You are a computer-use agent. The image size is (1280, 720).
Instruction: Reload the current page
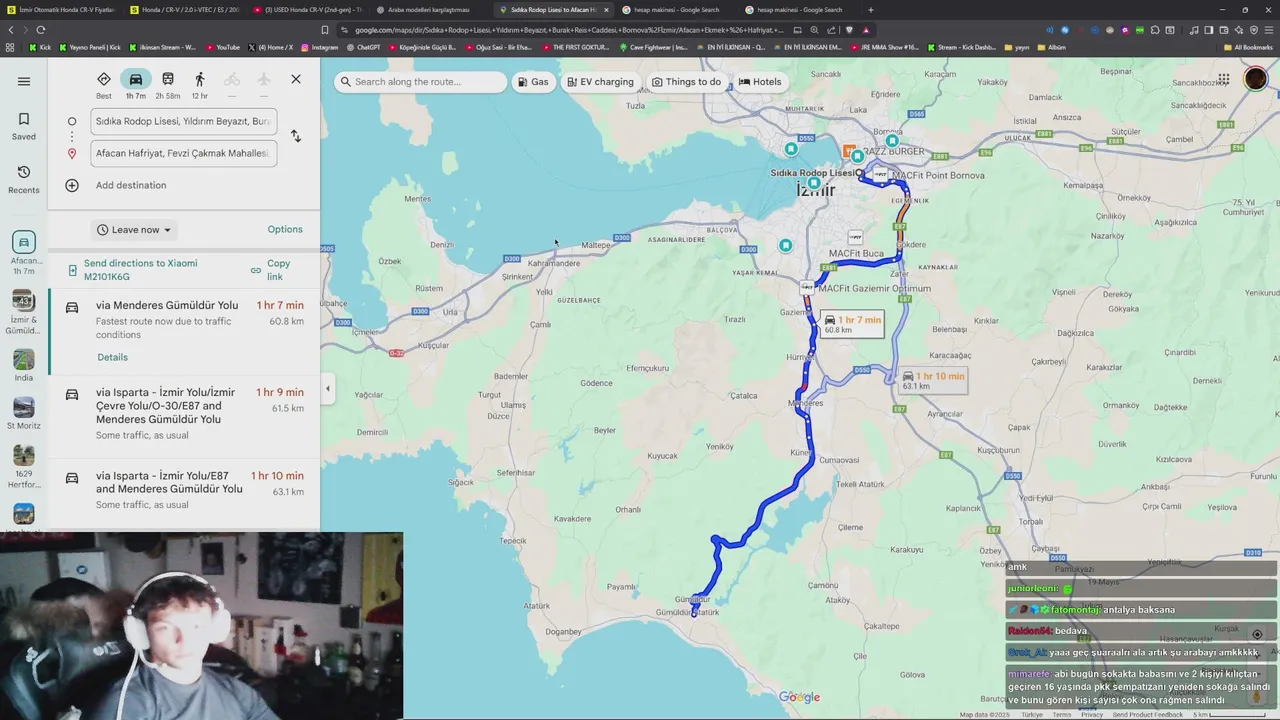tap(40, 30)
